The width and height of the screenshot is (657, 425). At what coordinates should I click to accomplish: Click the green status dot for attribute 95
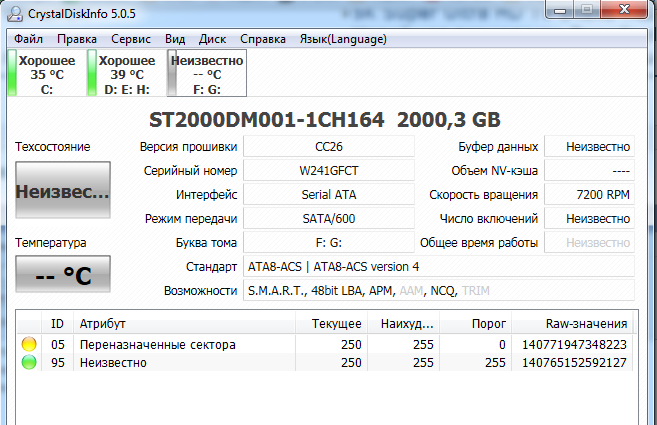(x=29, y=362)
